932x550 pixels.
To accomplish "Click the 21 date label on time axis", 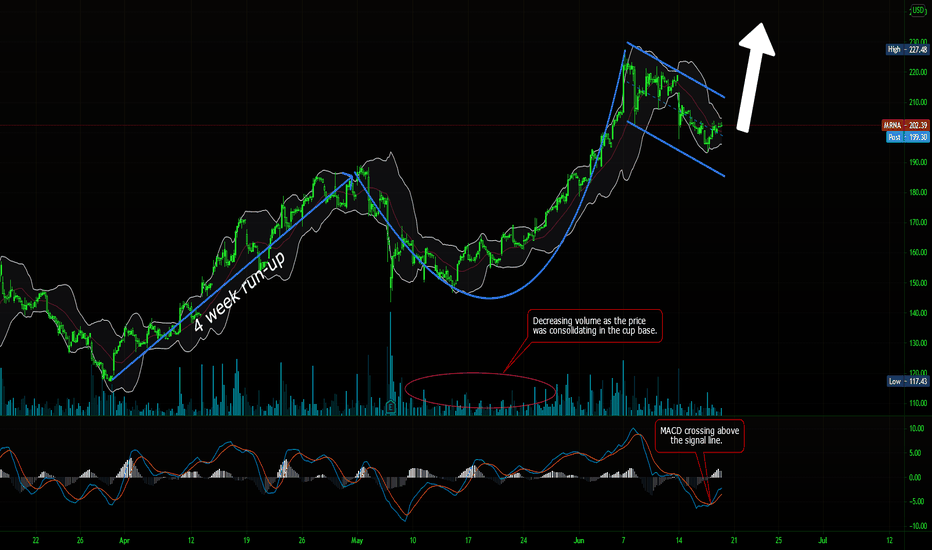I will 734,540.
